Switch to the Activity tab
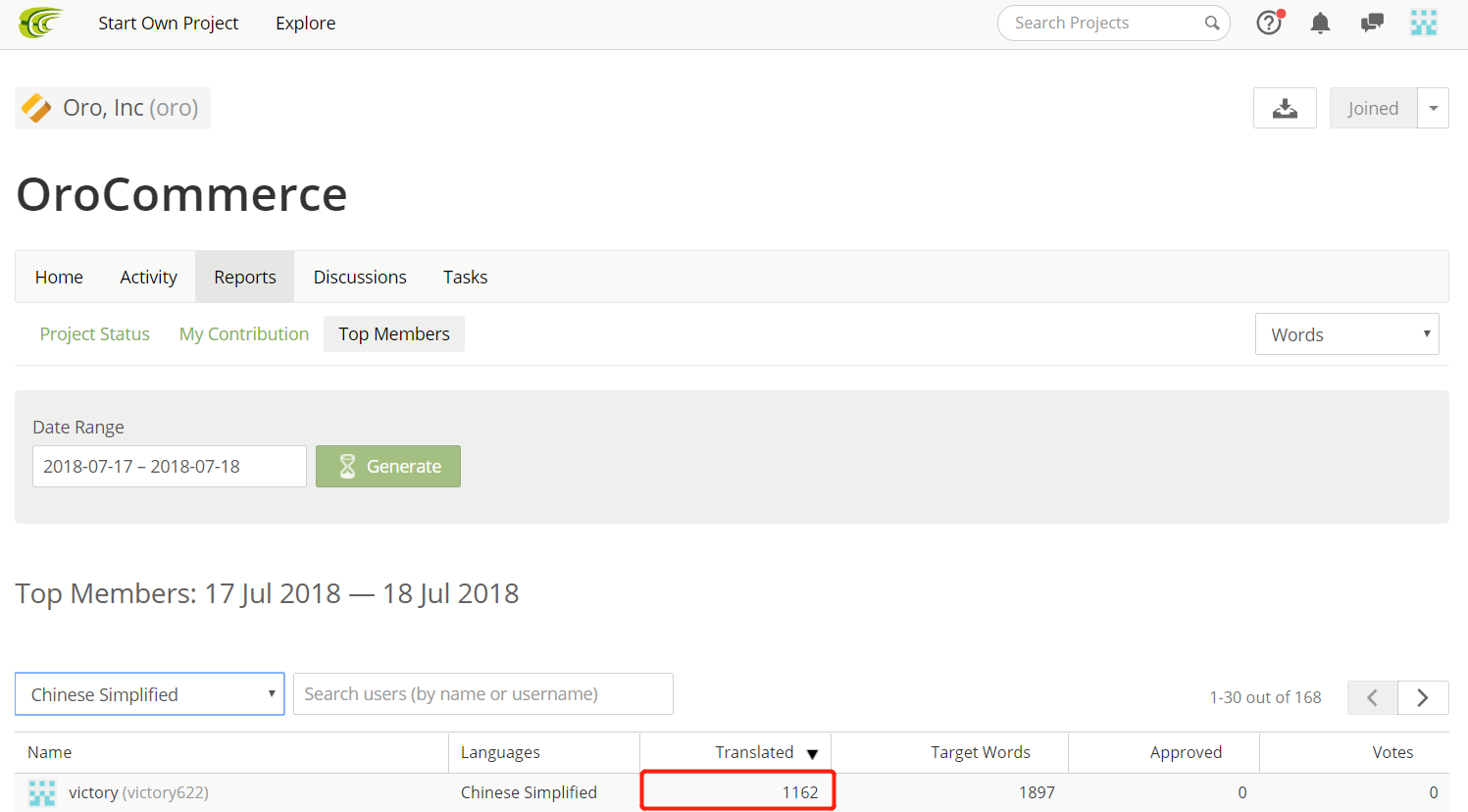This screenshot has width=1468, height=812. point(148,278)
